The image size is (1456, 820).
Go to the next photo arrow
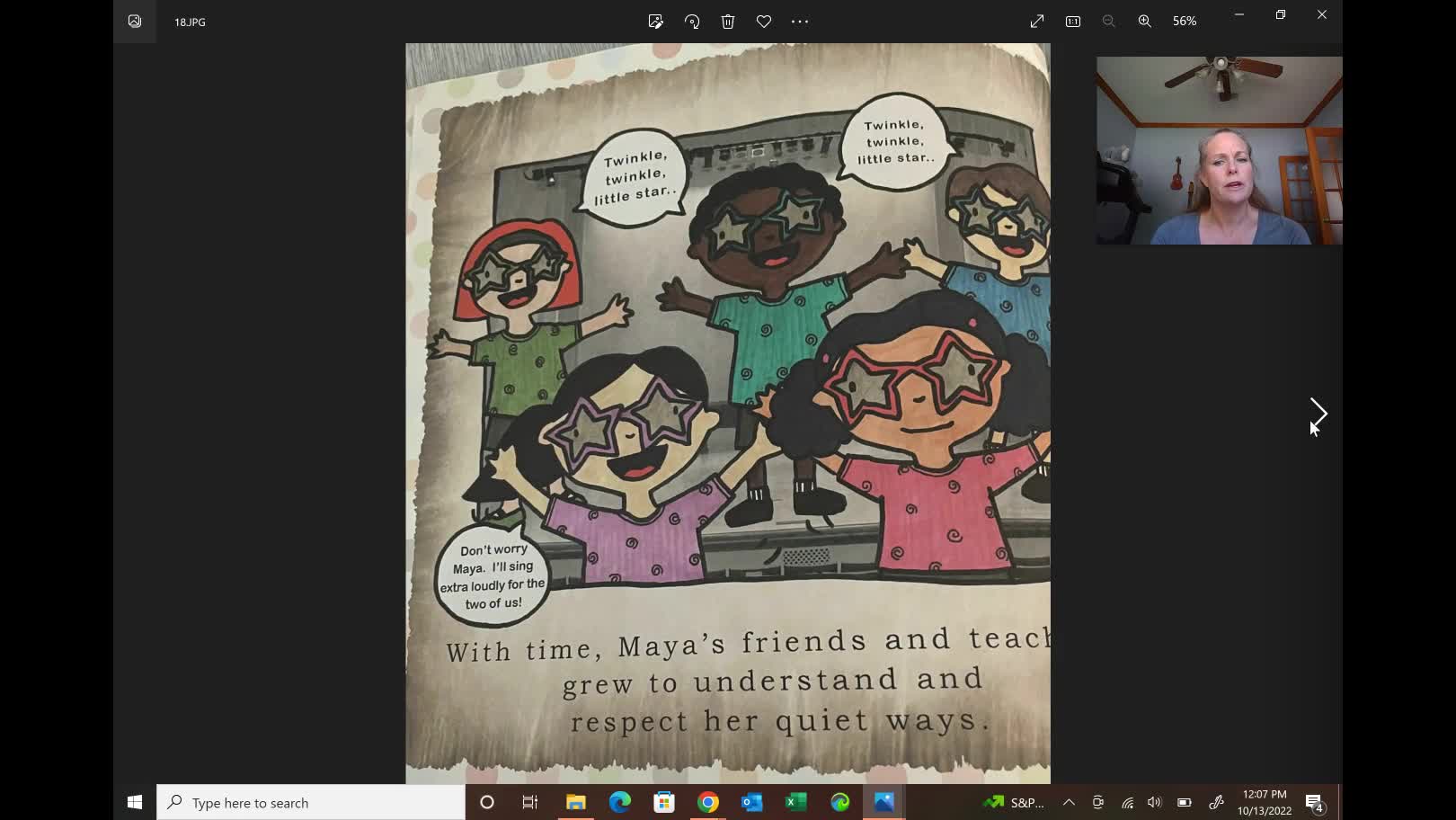click(x=1318, y=414)
